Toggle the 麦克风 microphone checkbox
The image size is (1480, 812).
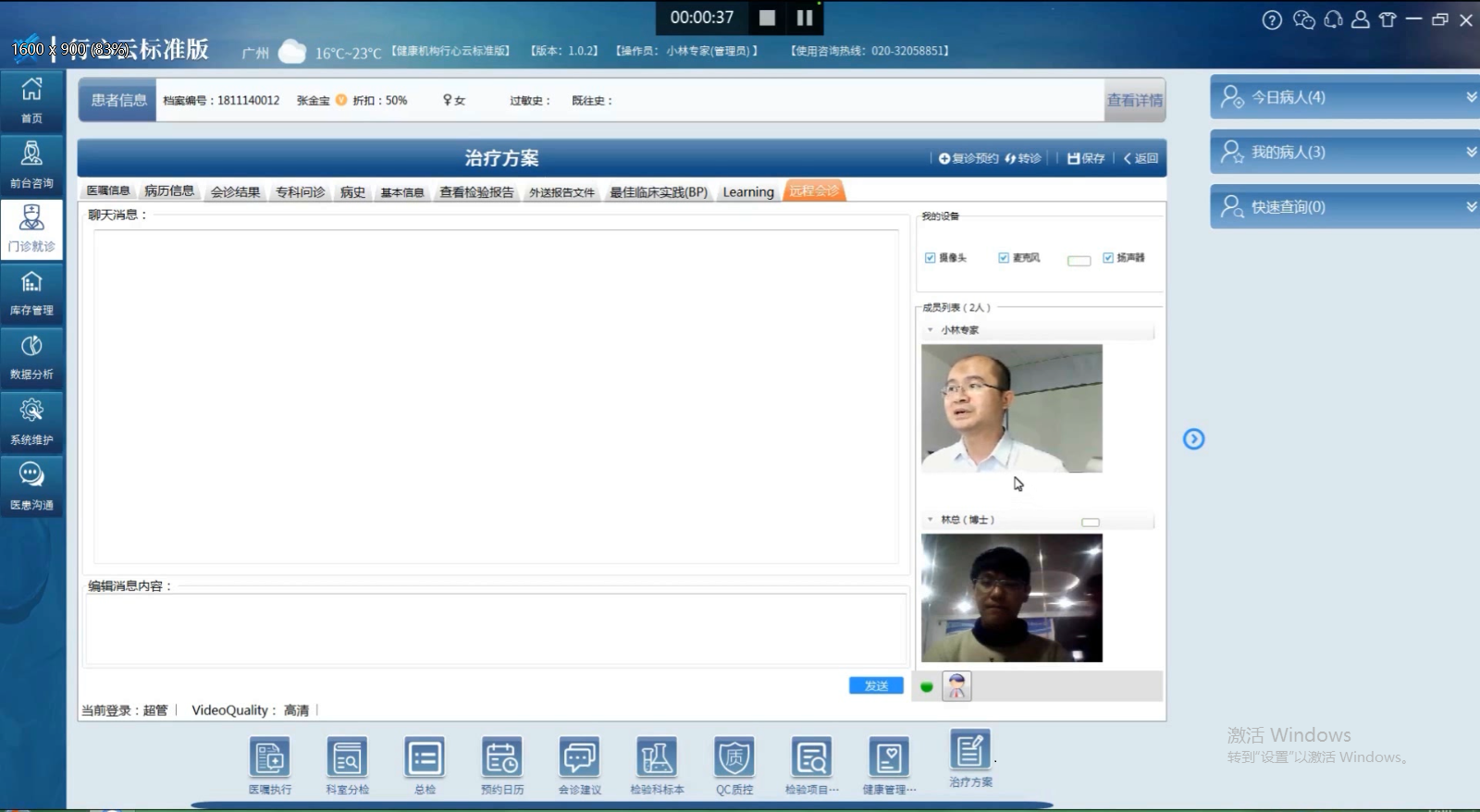1004,258
